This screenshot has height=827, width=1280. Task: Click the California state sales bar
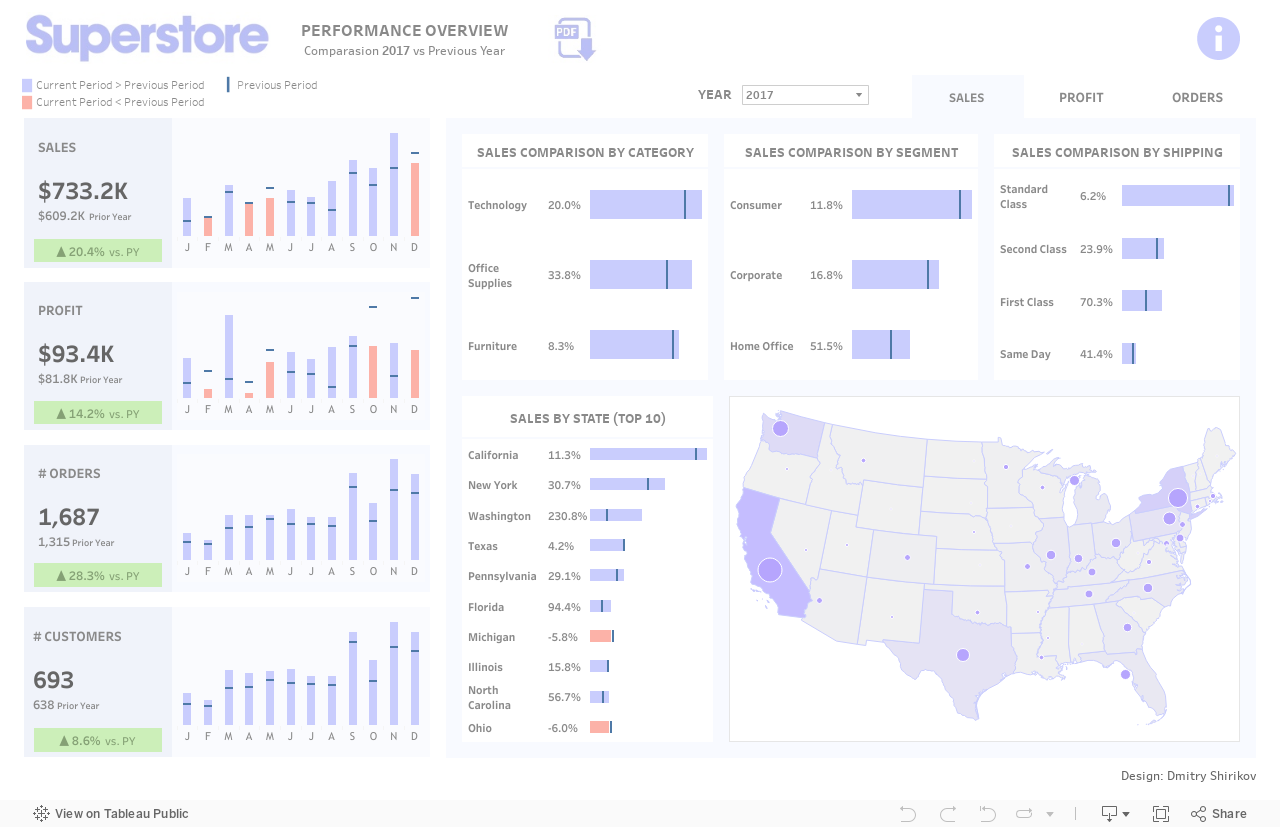click(x=648, y=454)
